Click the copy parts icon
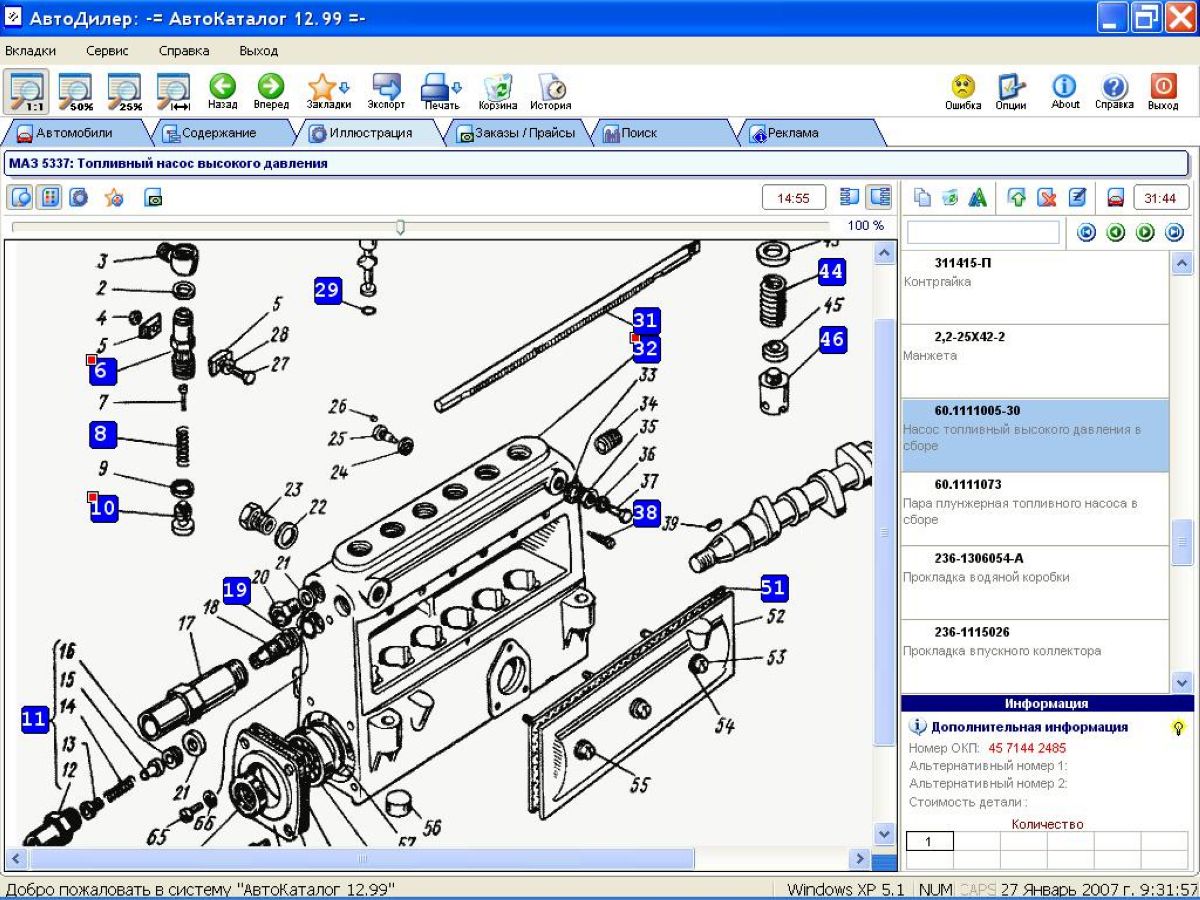 pyautogui.click(x=922, y=198)
